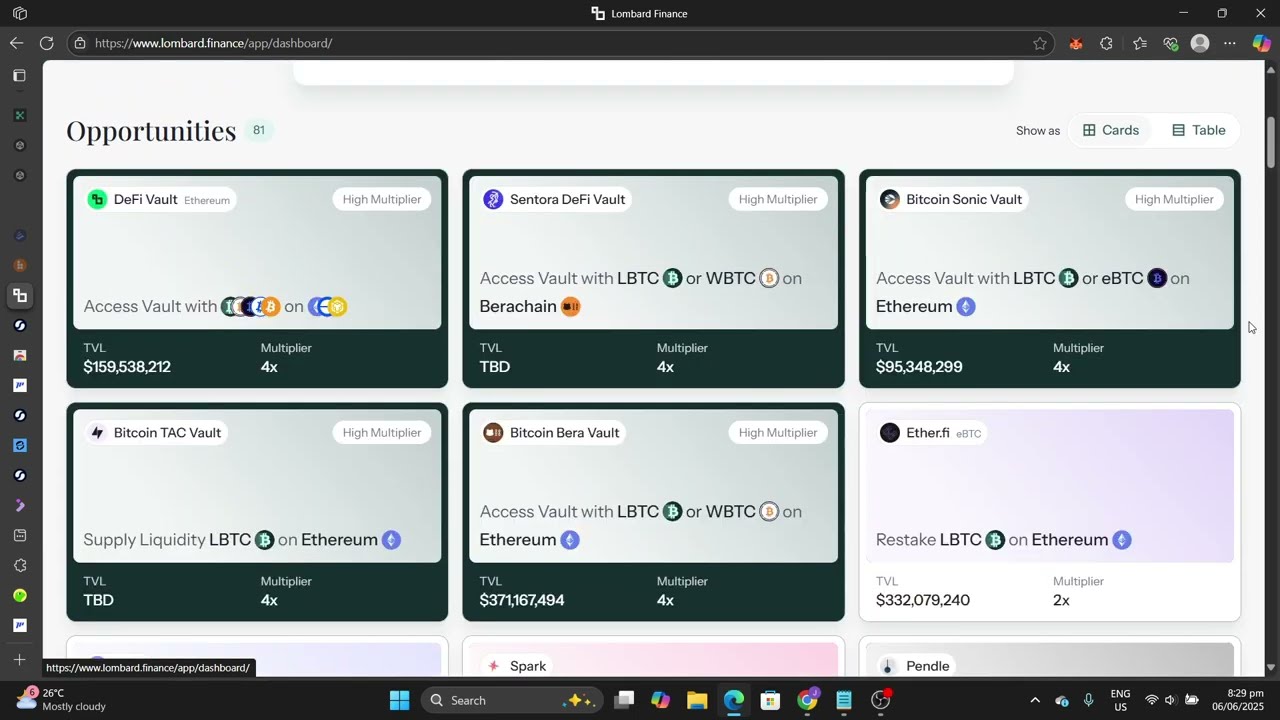Click the Ether.fi TVL $332,079,240

923,600
